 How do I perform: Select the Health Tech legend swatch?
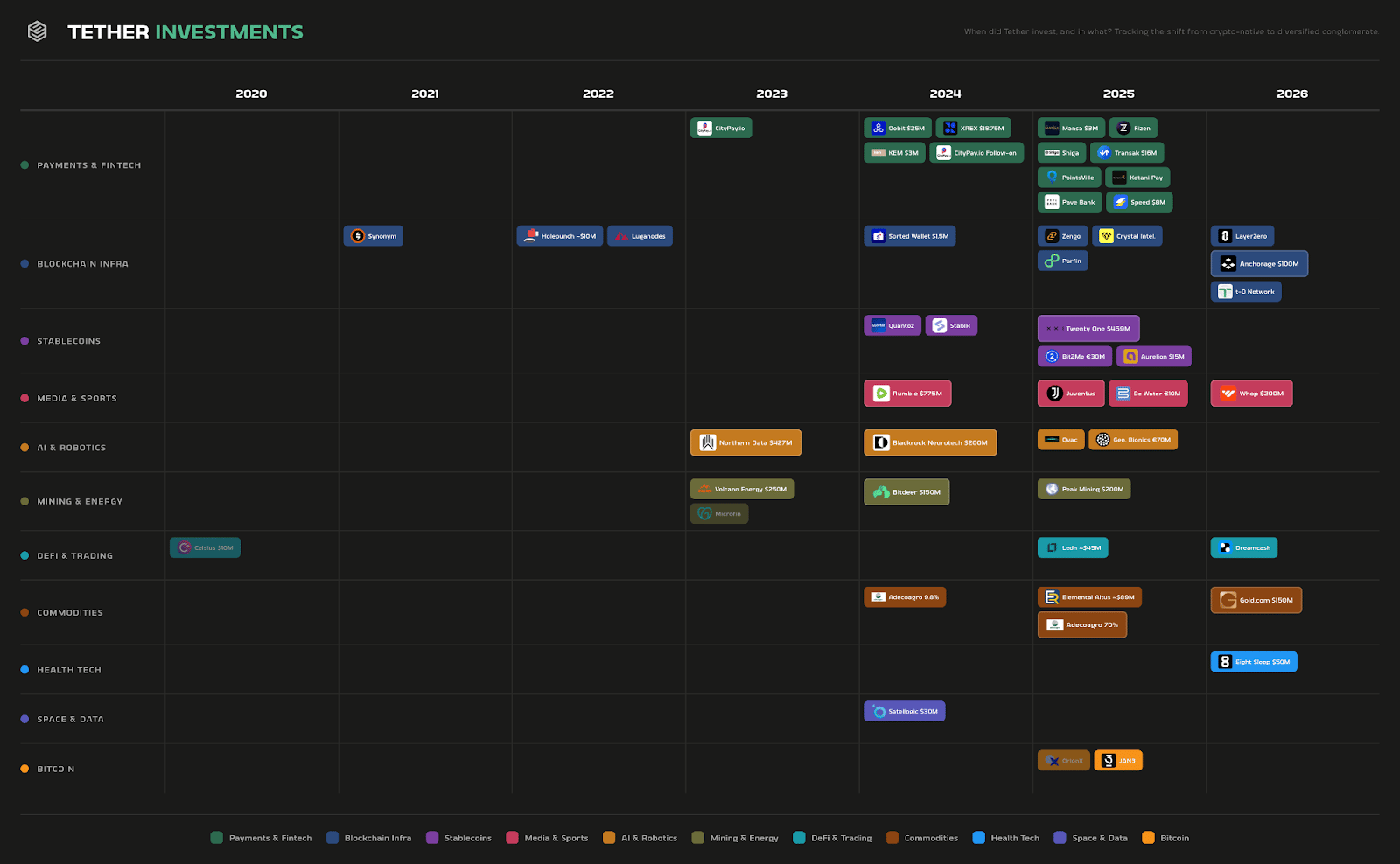[979, 838]
